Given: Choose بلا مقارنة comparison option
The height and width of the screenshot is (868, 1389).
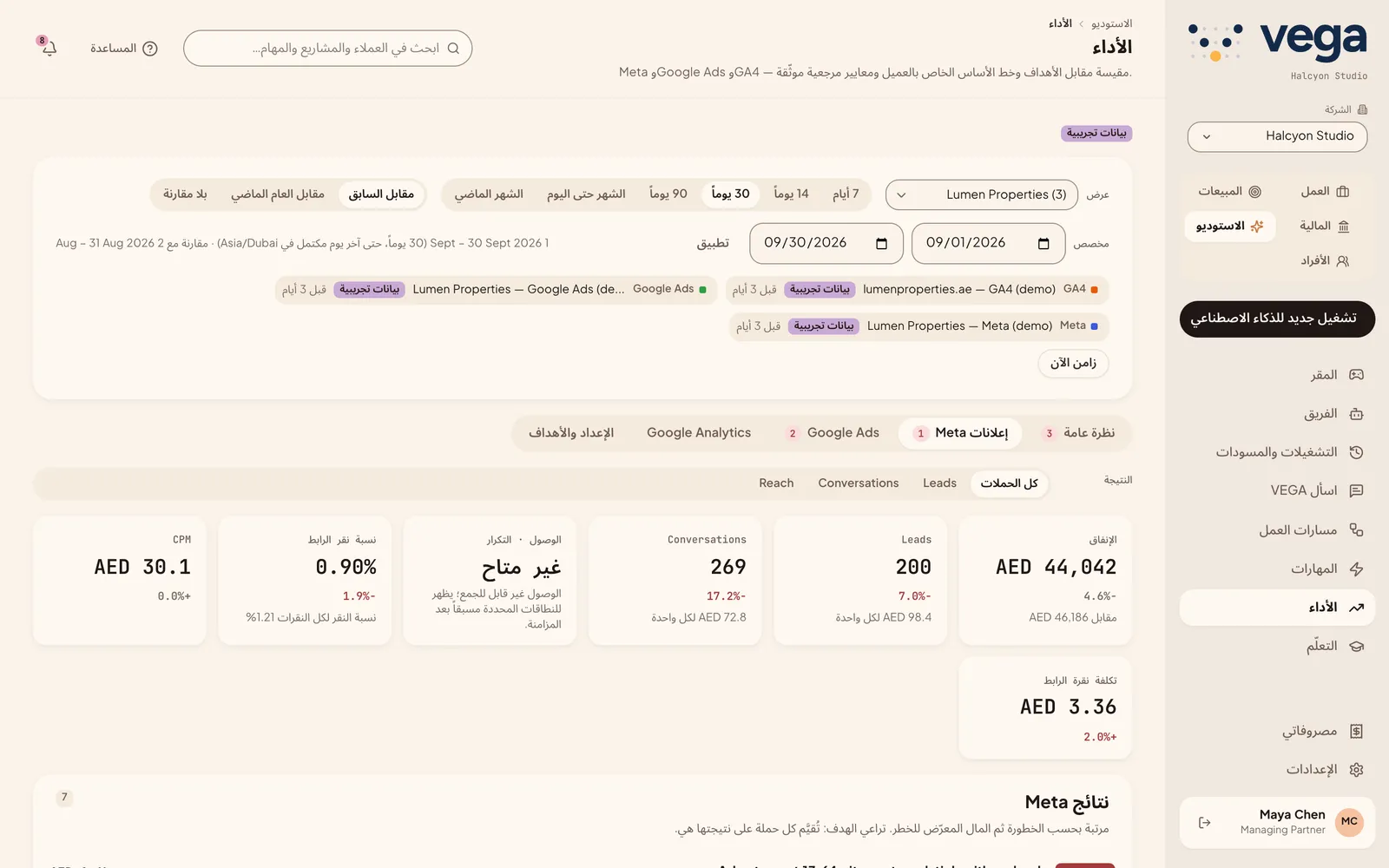Looking at the screenshot, I should [x=185, y=194].
